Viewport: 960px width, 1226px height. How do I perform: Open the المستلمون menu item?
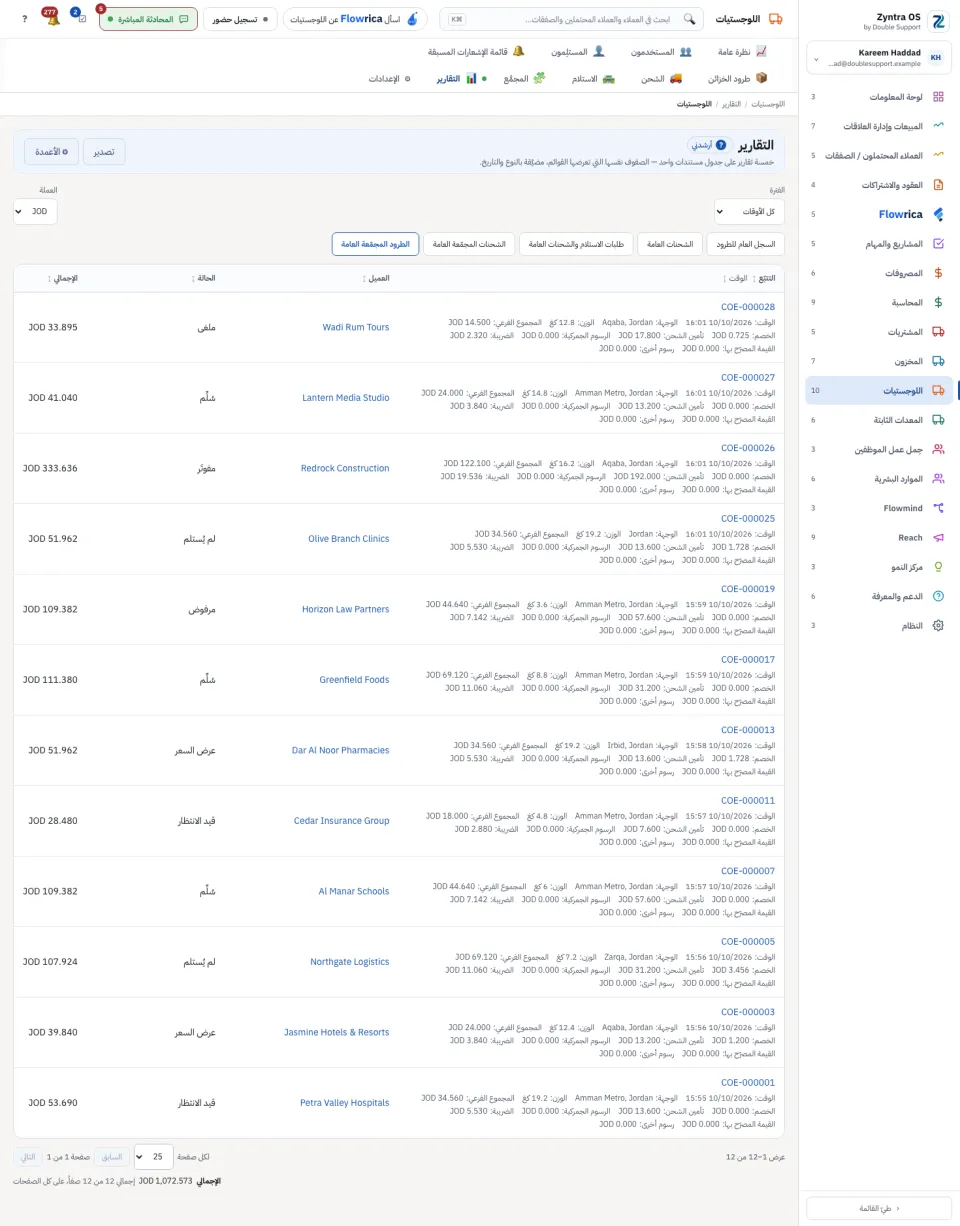click(578, 51)
